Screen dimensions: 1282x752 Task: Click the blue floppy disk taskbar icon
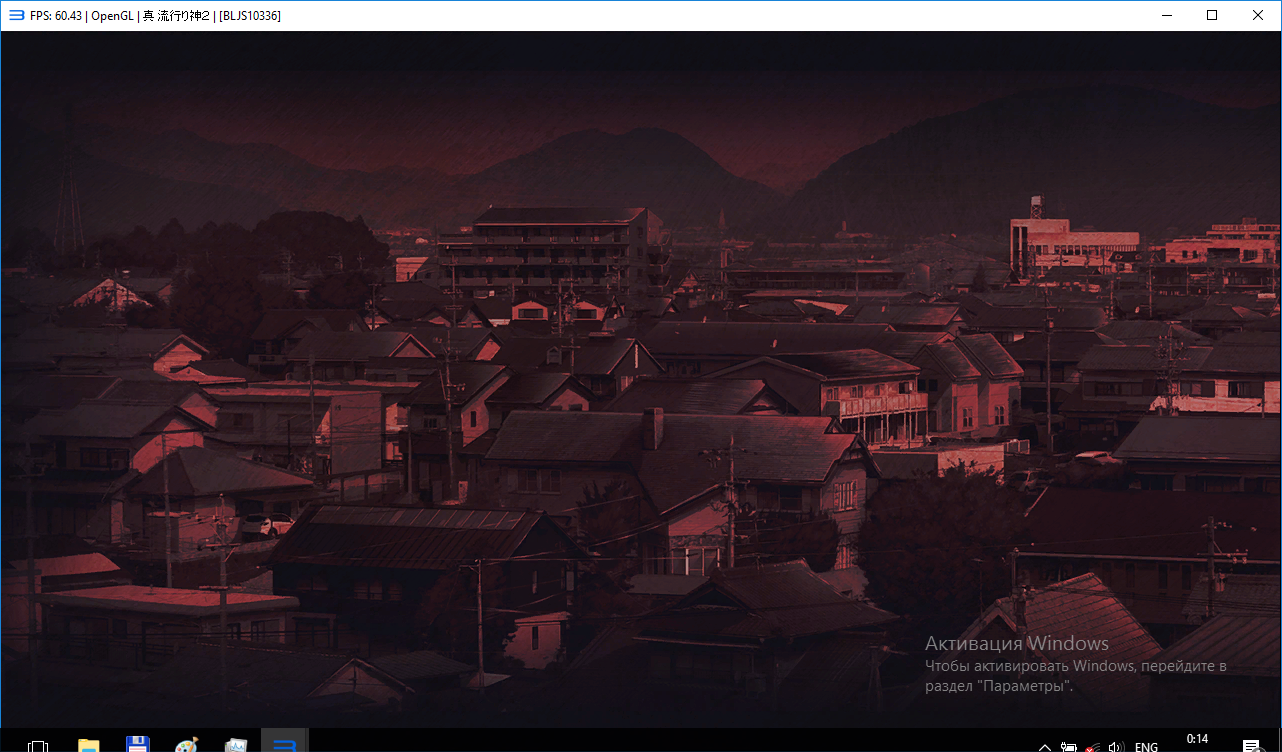coord(137,744)
